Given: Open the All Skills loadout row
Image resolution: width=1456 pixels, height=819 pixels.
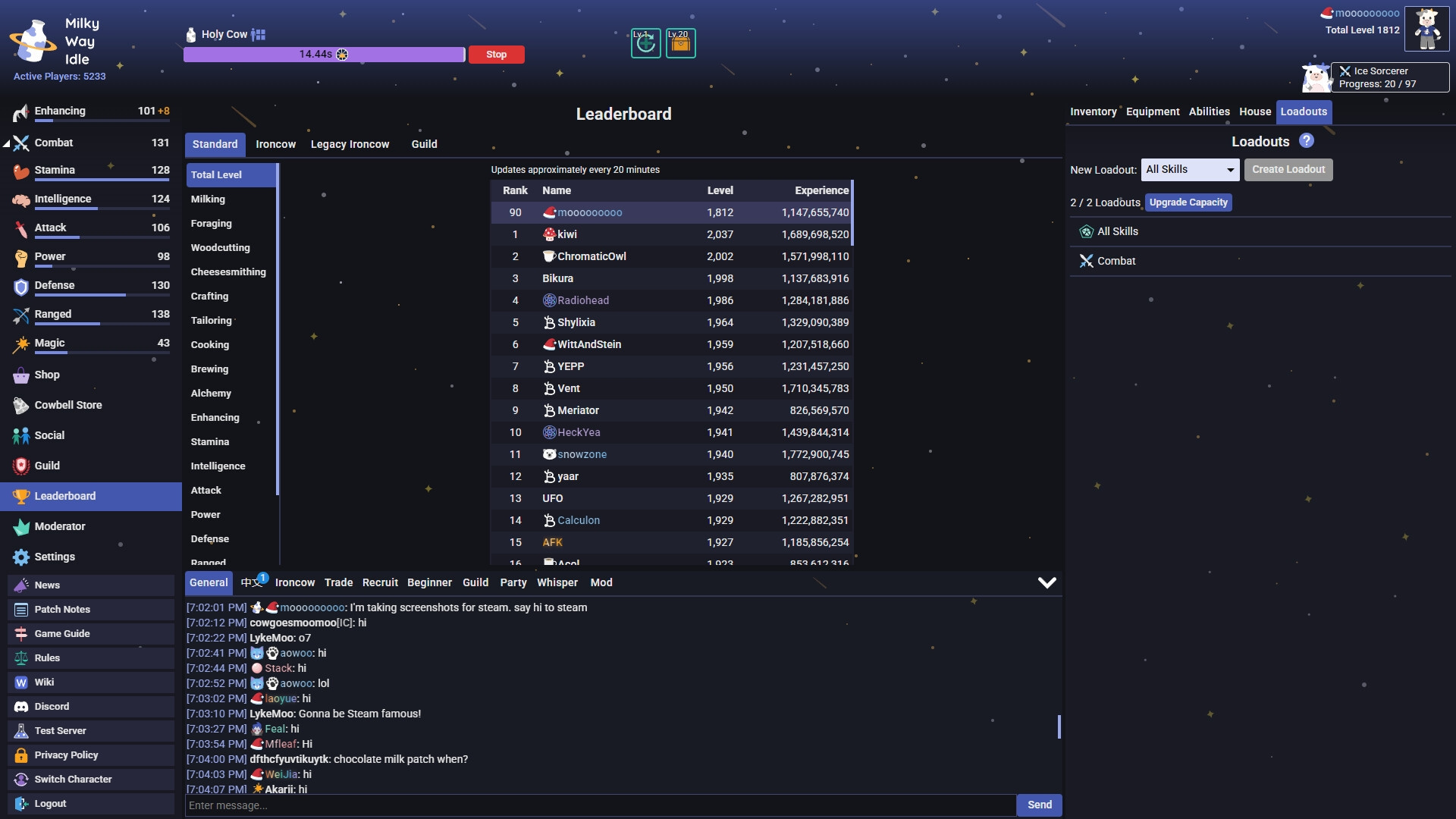Looking at the screenshot, I should pos(1260,232).
